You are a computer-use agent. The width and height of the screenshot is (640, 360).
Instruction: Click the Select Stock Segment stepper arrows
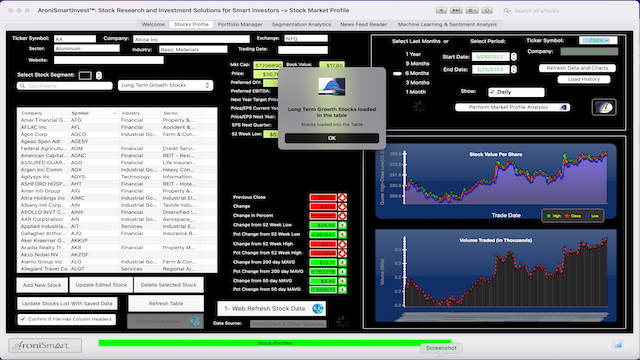pos(99,76)
